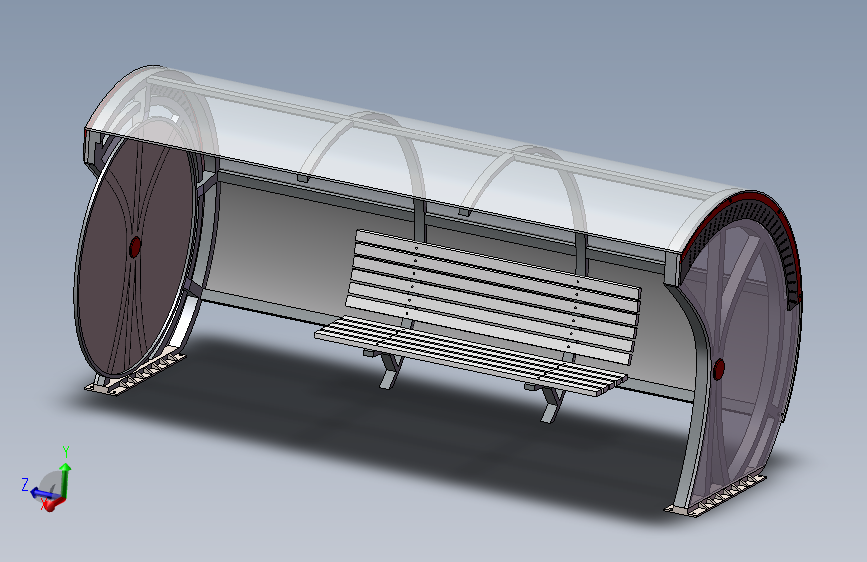Select the right foot base plate
Image resolution: width=867 pixels, height=562 pixels.
point(715,496)
